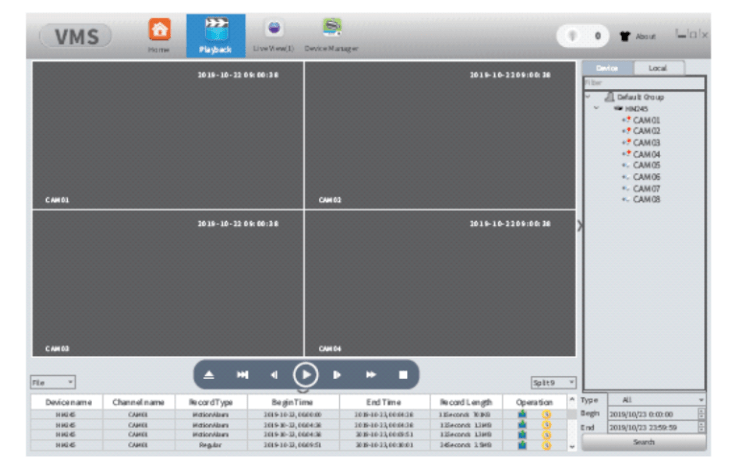Click the fast forward icon
This screenshot has width=750, height=467.
pos(371,375)
